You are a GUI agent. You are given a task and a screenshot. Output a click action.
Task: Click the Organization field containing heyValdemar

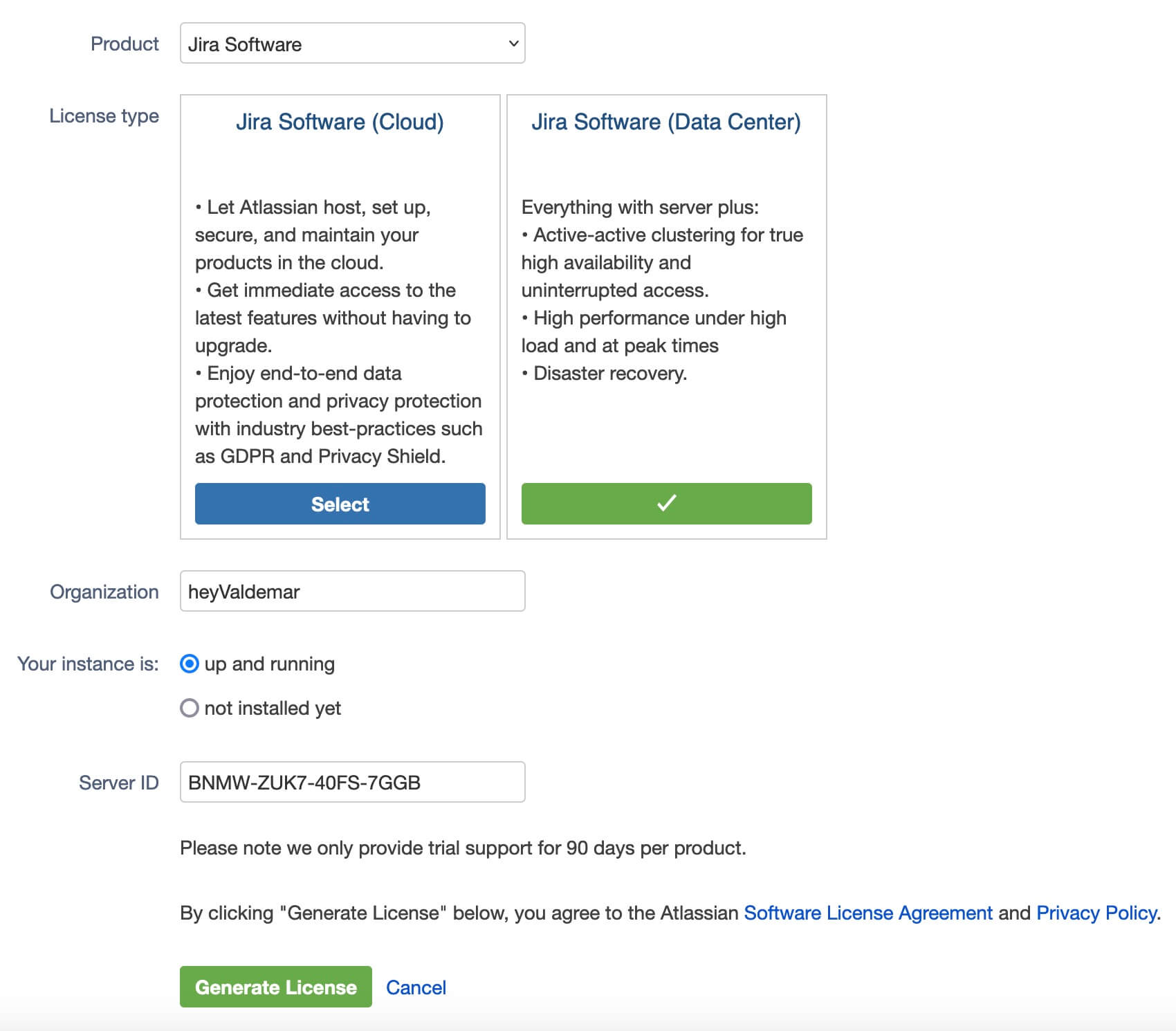point(352,591)
